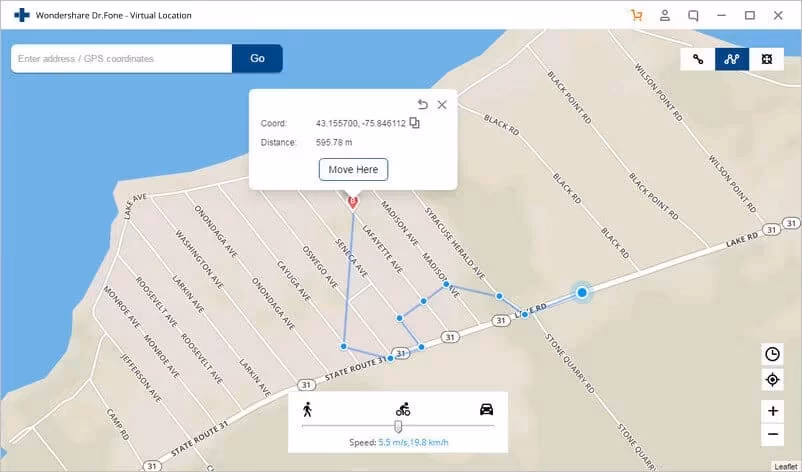Viewport: 802px width, 472px height.
Task: Switch to teleport mode icon
Action: point(766,59)
